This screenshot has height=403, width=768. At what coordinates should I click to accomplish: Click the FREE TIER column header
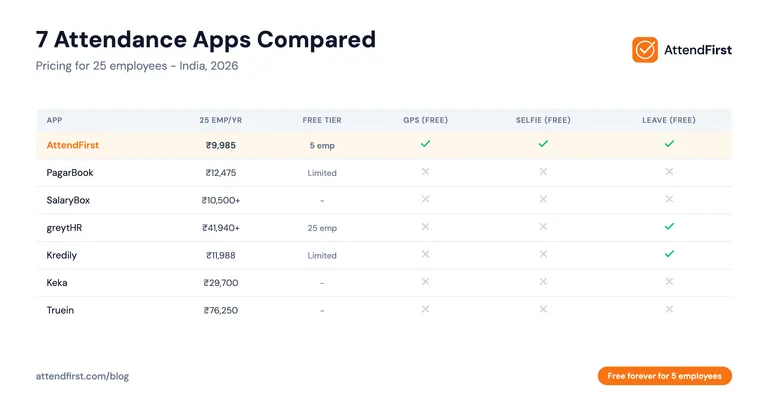click(x=322, y=120)
